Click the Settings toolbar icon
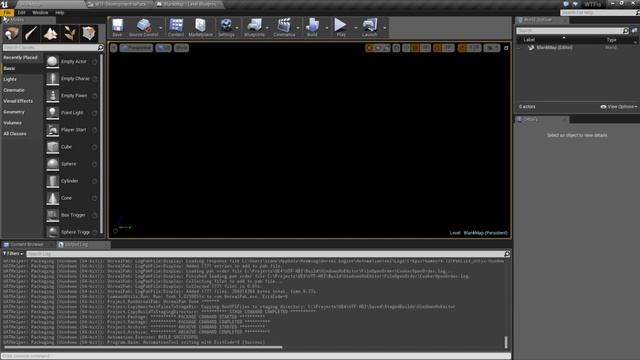The image size is (640, 360). (226, 25)
